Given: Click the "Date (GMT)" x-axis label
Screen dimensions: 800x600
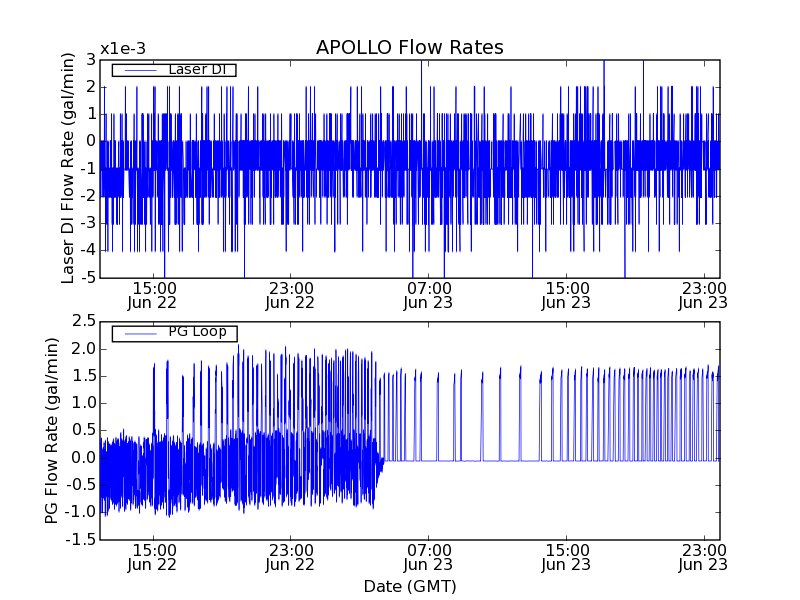Looking at the screenshot, I should click(x=410, y=586).
